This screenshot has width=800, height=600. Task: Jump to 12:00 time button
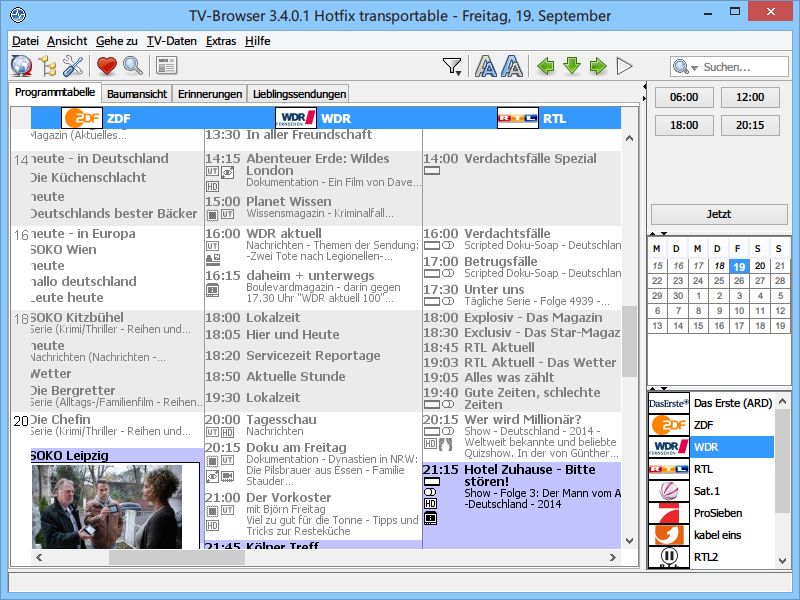coord(750,97)
